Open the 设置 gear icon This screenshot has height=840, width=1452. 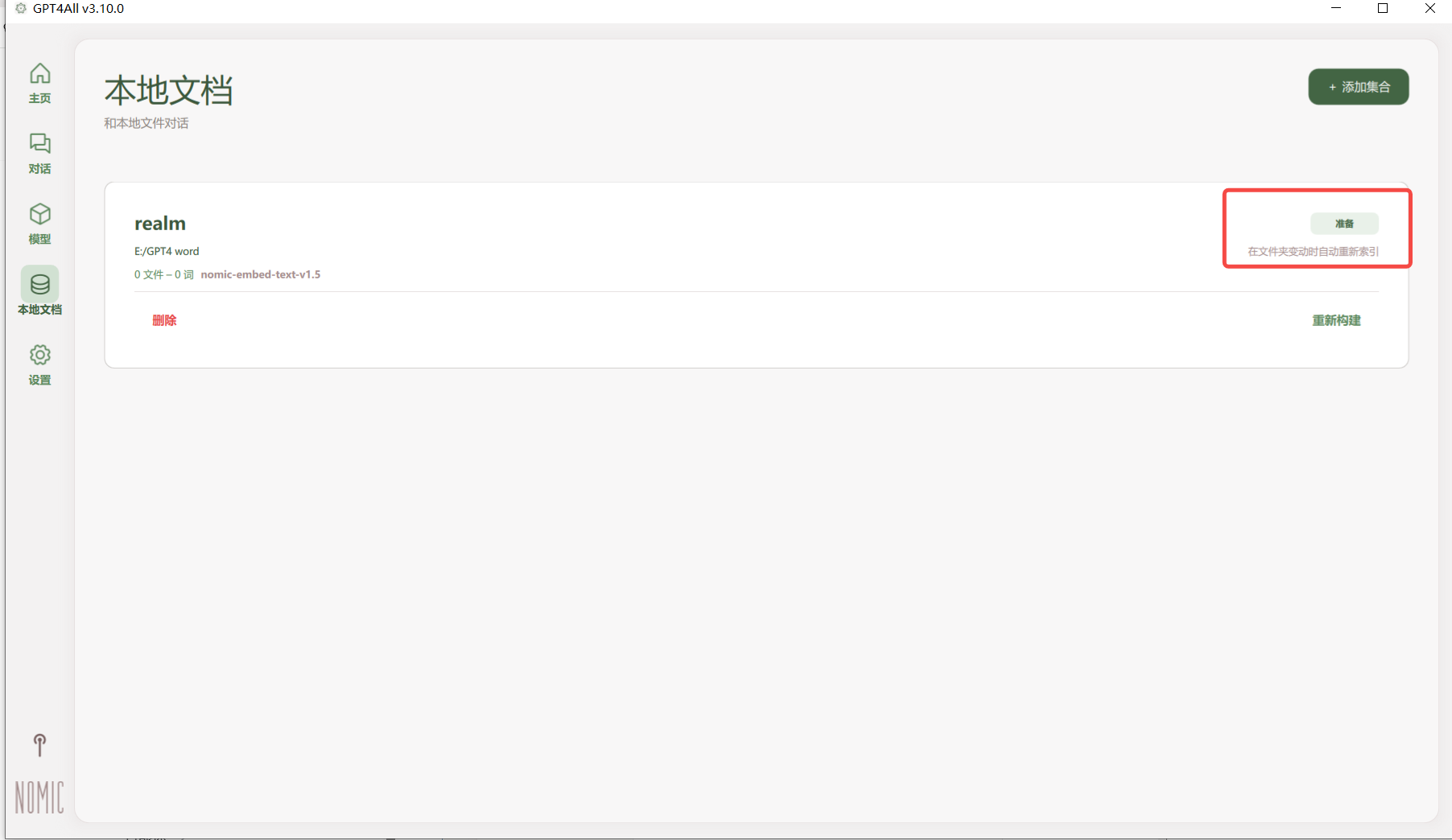pyautogui.click(x=40, y=355)
